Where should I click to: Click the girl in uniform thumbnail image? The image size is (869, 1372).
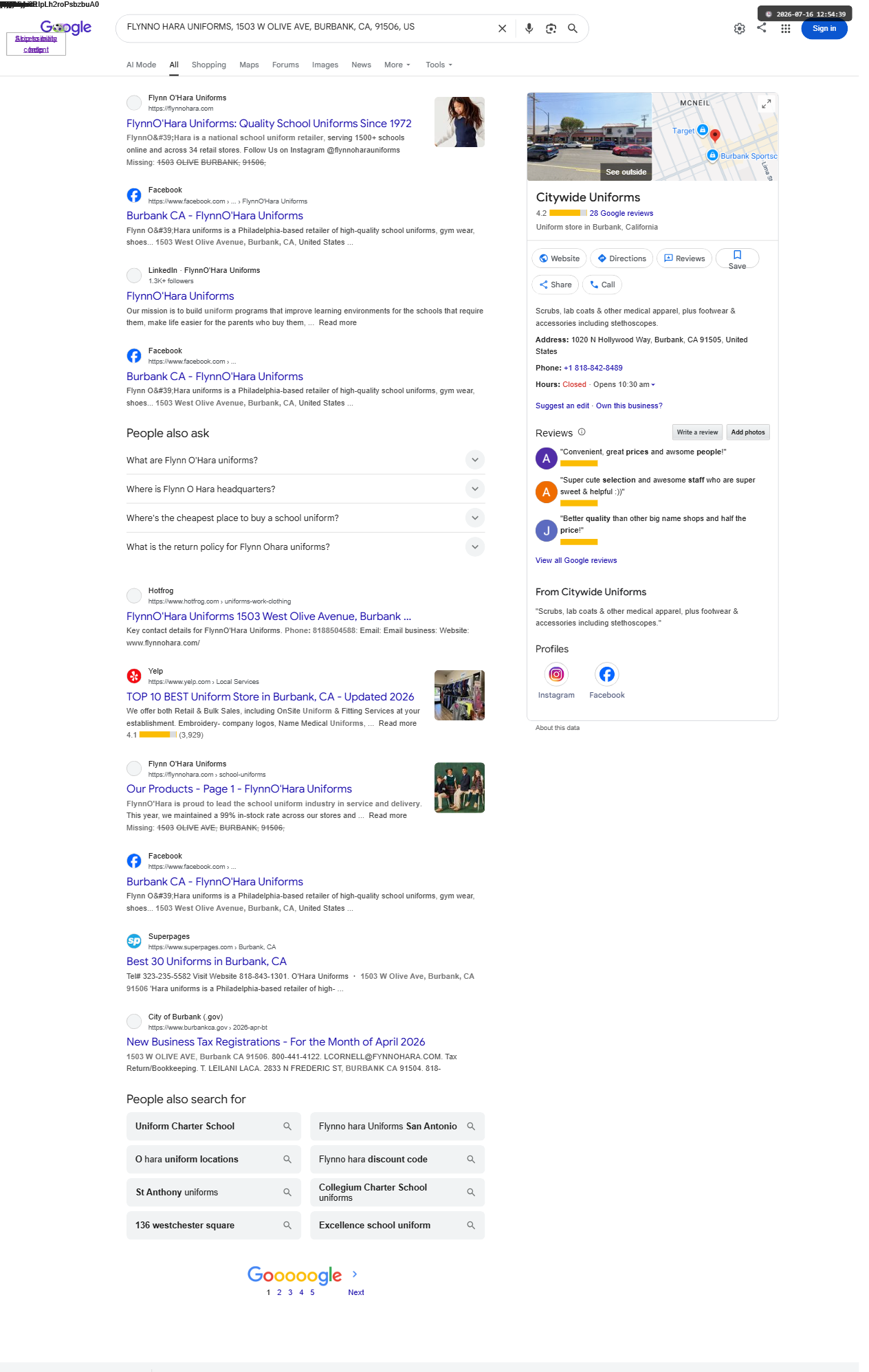[459, 122]
